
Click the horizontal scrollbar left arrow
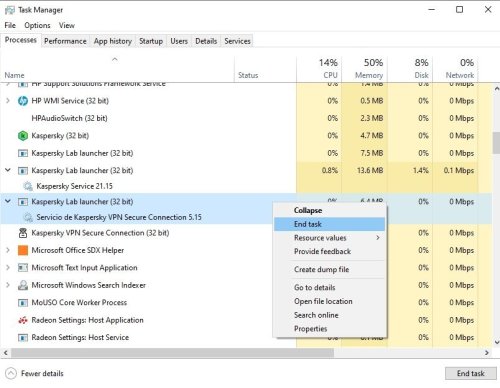coord(5,353)
